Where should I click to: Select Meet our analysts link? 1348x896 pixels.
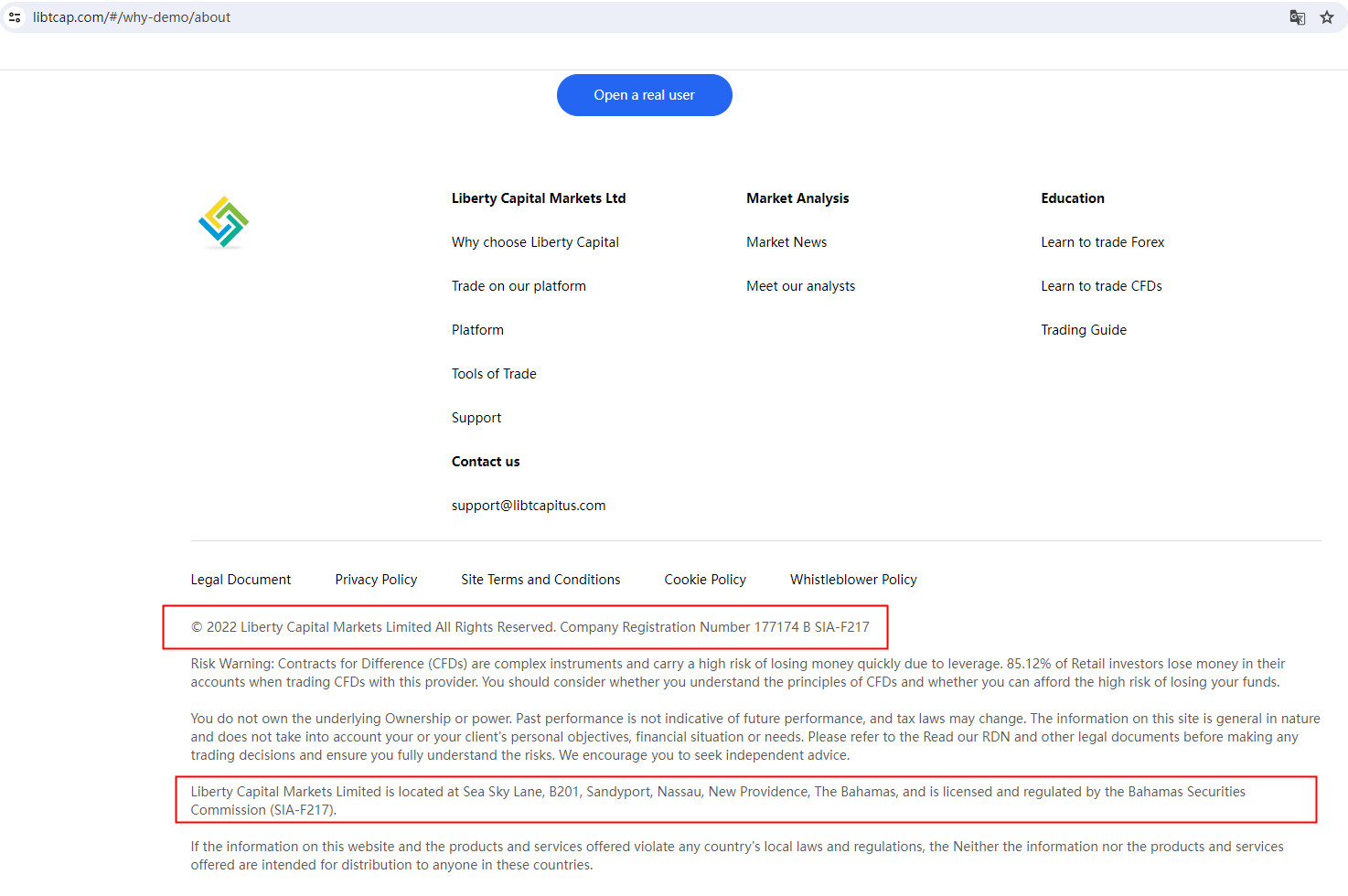click(x=801, y=286)
